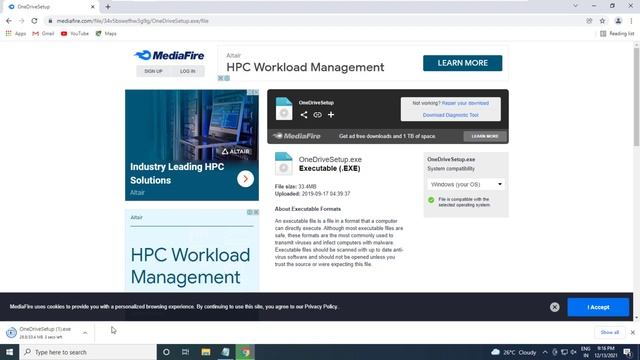Viewport: 640px width, 360px height.
Task: Open the Maps bookmark
Action: click(106, 33)
